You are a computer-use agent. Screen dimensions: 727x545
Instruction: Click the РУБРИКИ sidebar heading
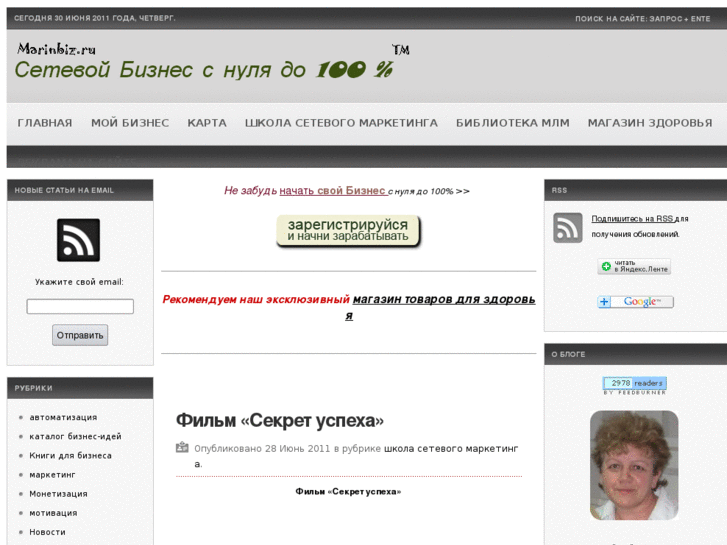coord(33,388)
